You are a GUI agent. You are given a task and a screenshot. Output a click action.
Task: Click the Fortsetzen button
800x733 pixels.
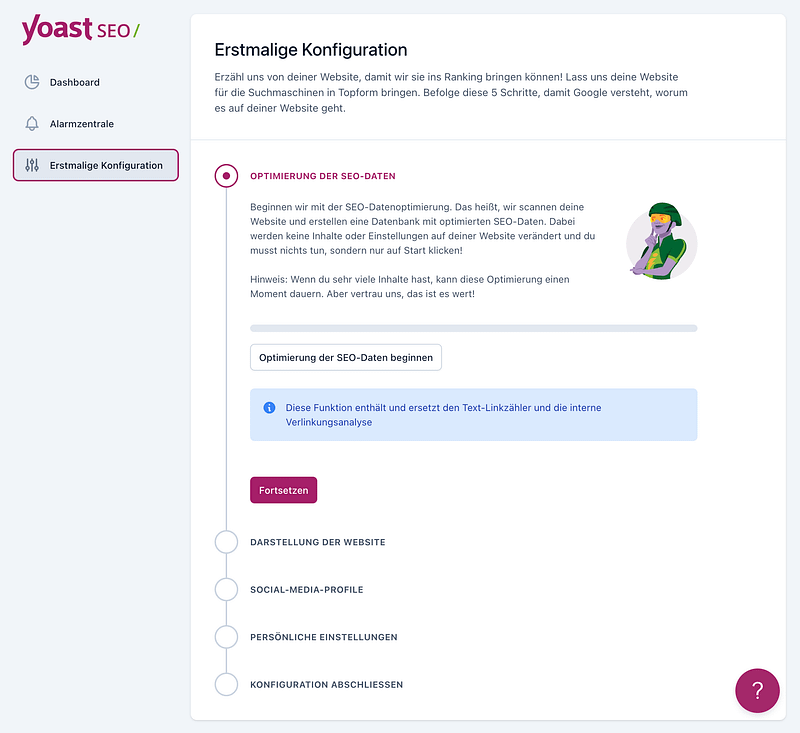pos(283,490)
